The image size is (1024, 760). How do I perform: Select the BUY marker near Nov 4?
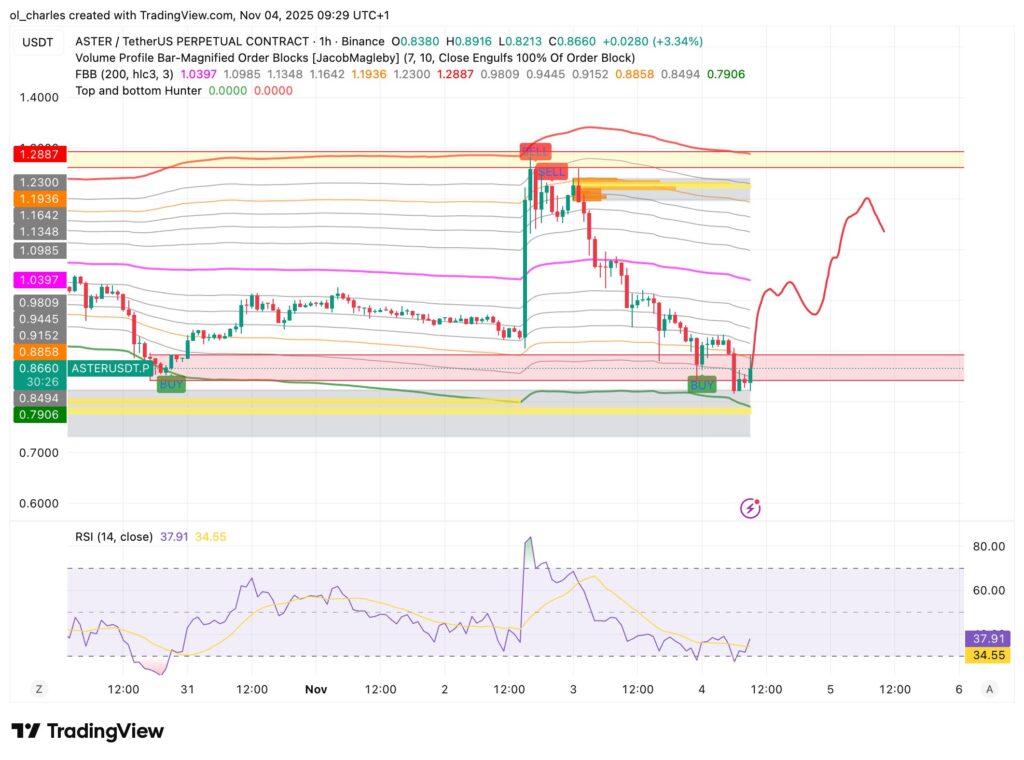coord(702,384)
